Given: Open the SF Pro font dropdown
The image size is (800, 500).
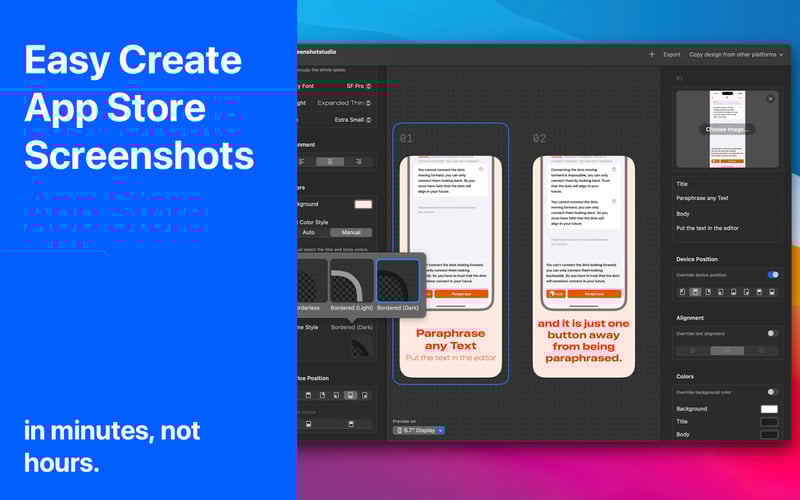Looking at the screenshot, I should tap(359, 86).
